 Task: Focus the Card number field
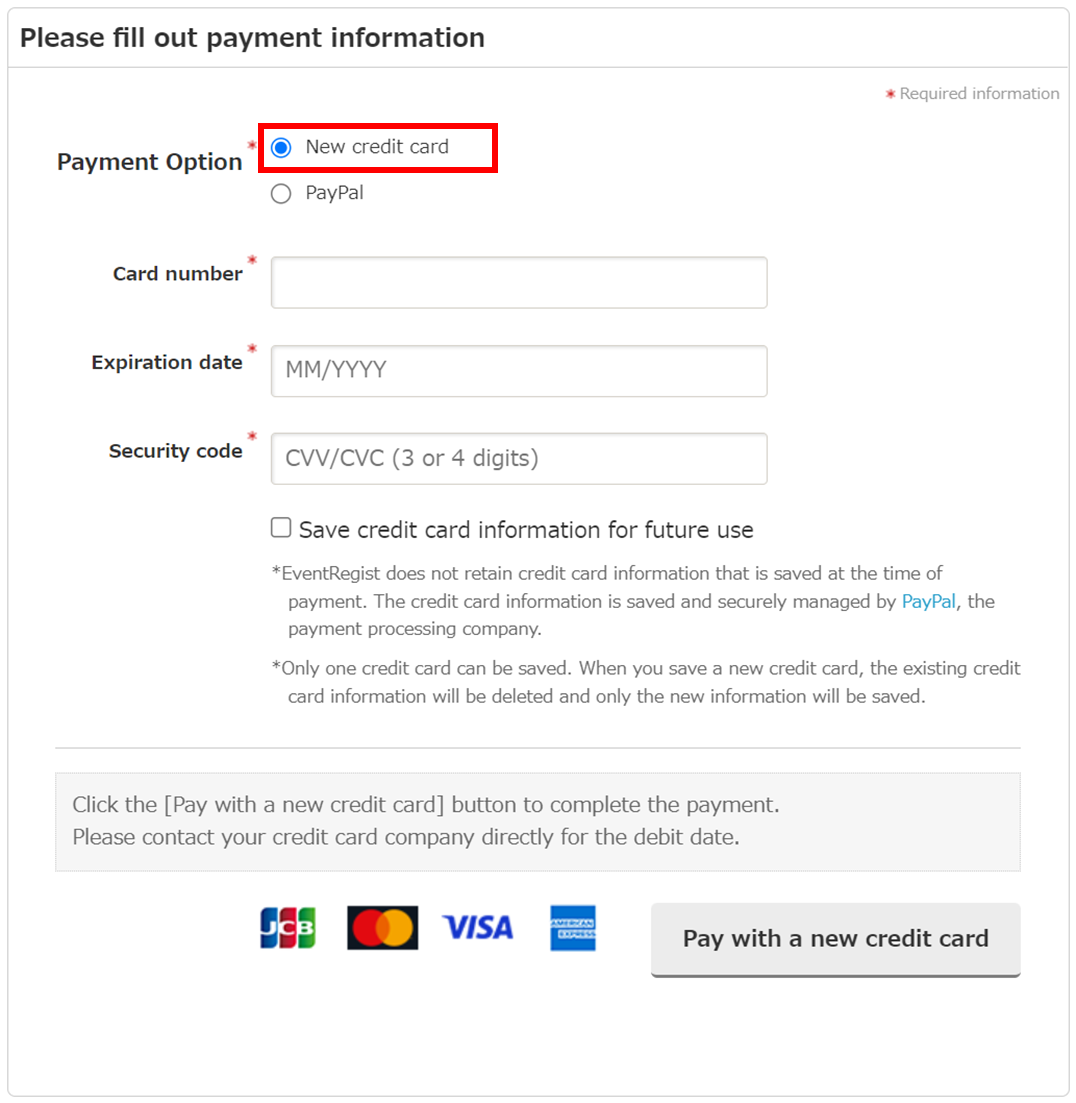(519, 282)
